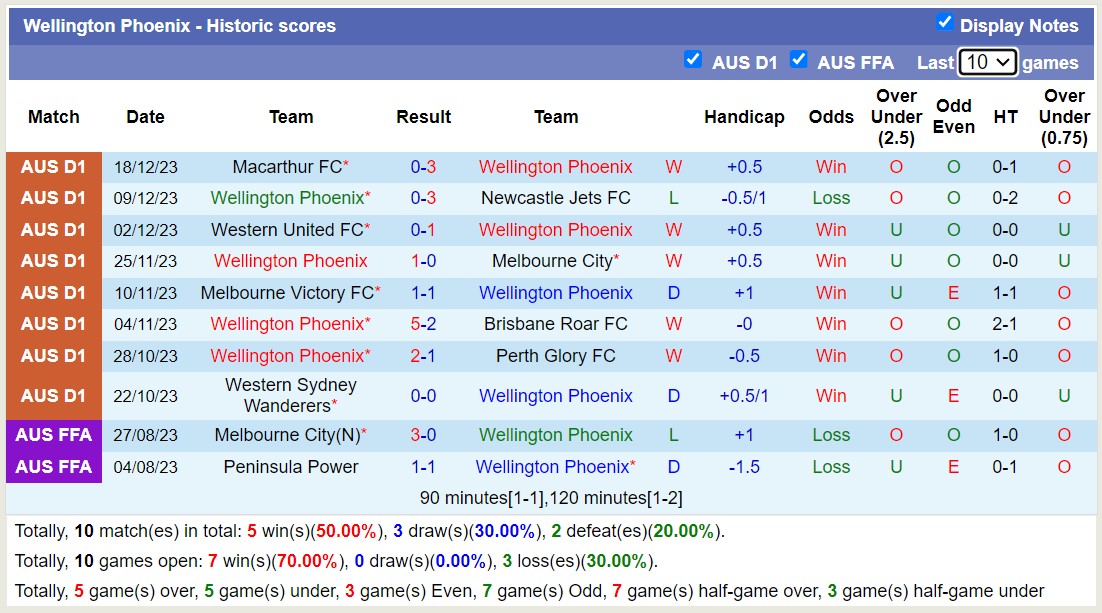Disable the AUS D1 filter checkbox
Image resolution: width=1102 pixels, height=613 pixels.
pos(693,60)
